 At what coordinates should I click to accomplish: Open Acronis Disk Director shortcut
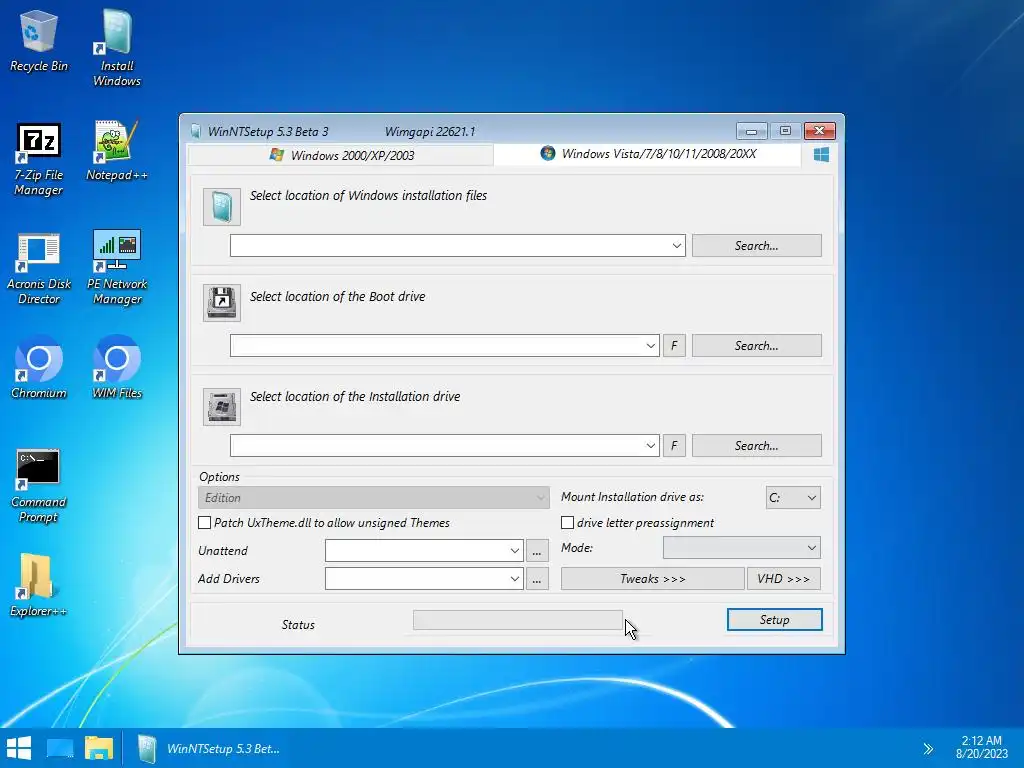click(39, 268)
